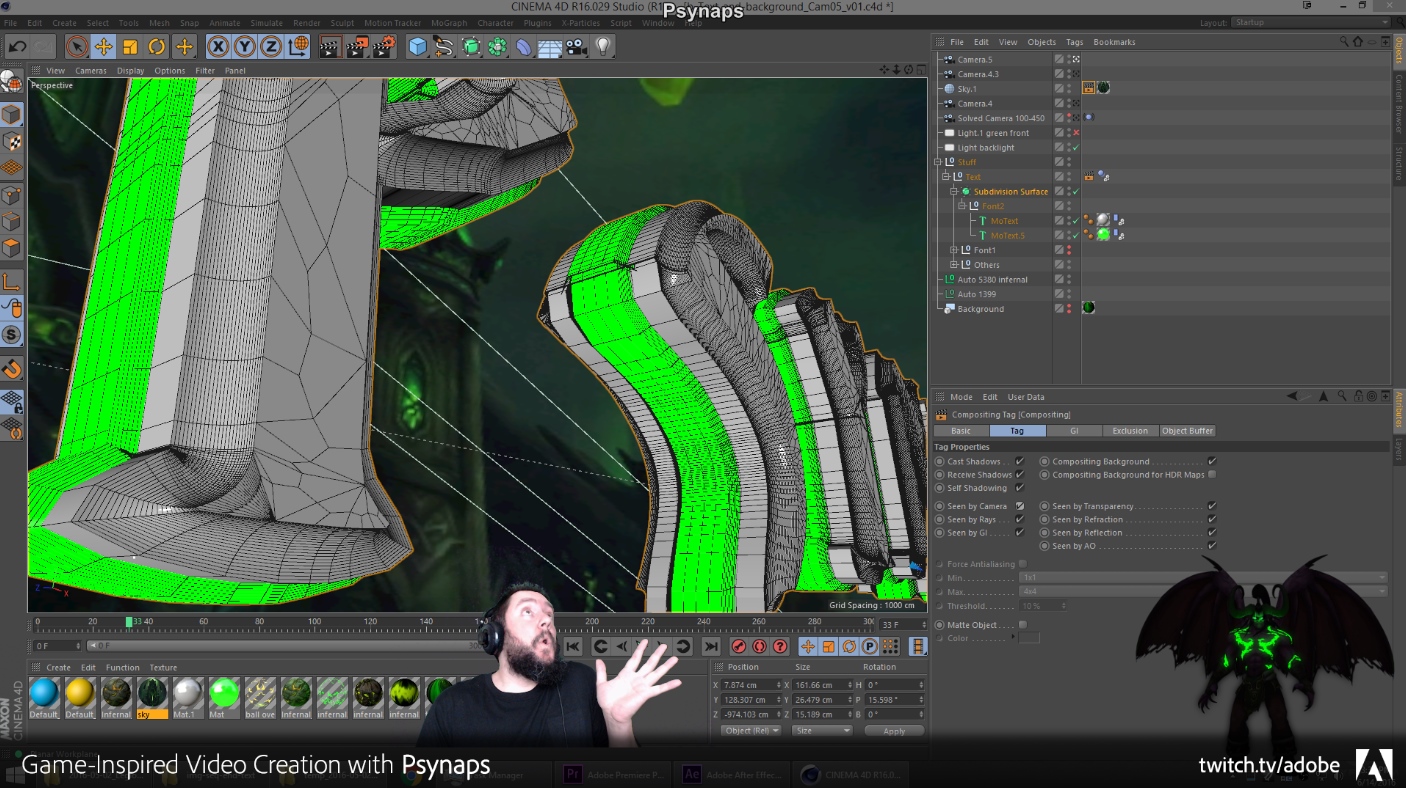Click the Position X field 7.874 cm
1406x788 pixels.
tap(750, 685)
